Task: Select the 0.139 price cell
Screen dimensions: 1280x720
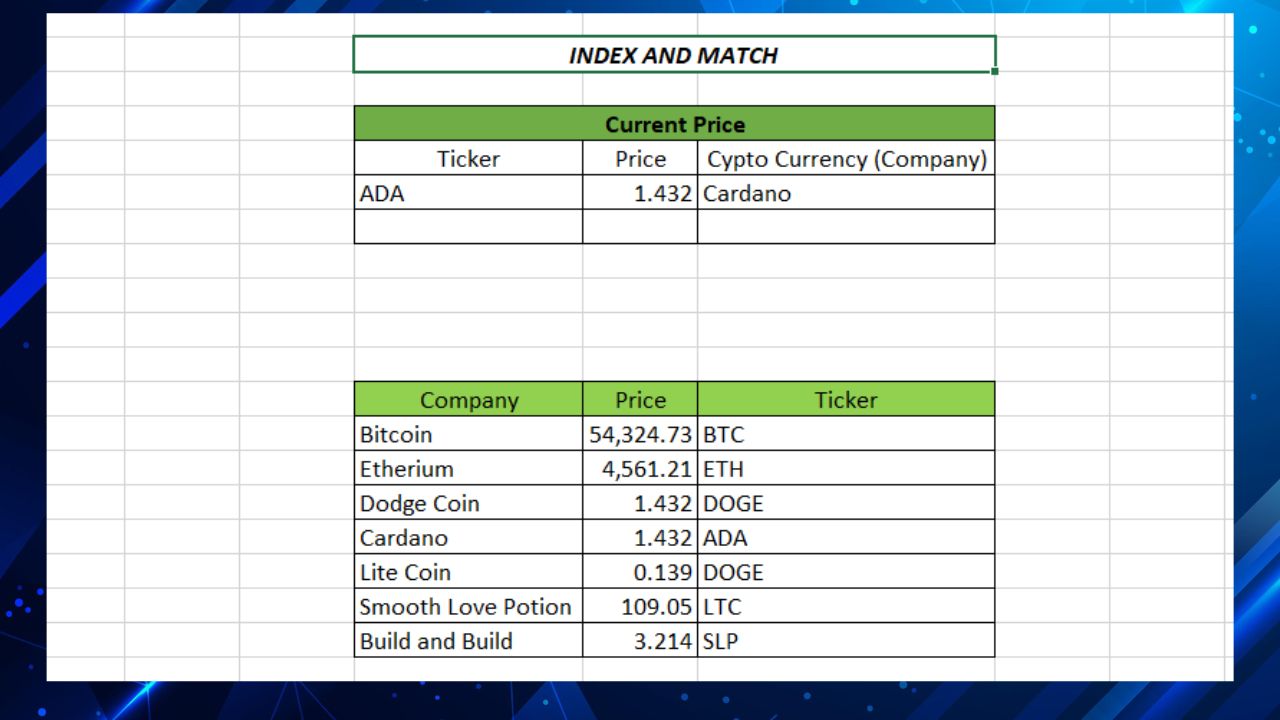Action: tap(640, 572)
